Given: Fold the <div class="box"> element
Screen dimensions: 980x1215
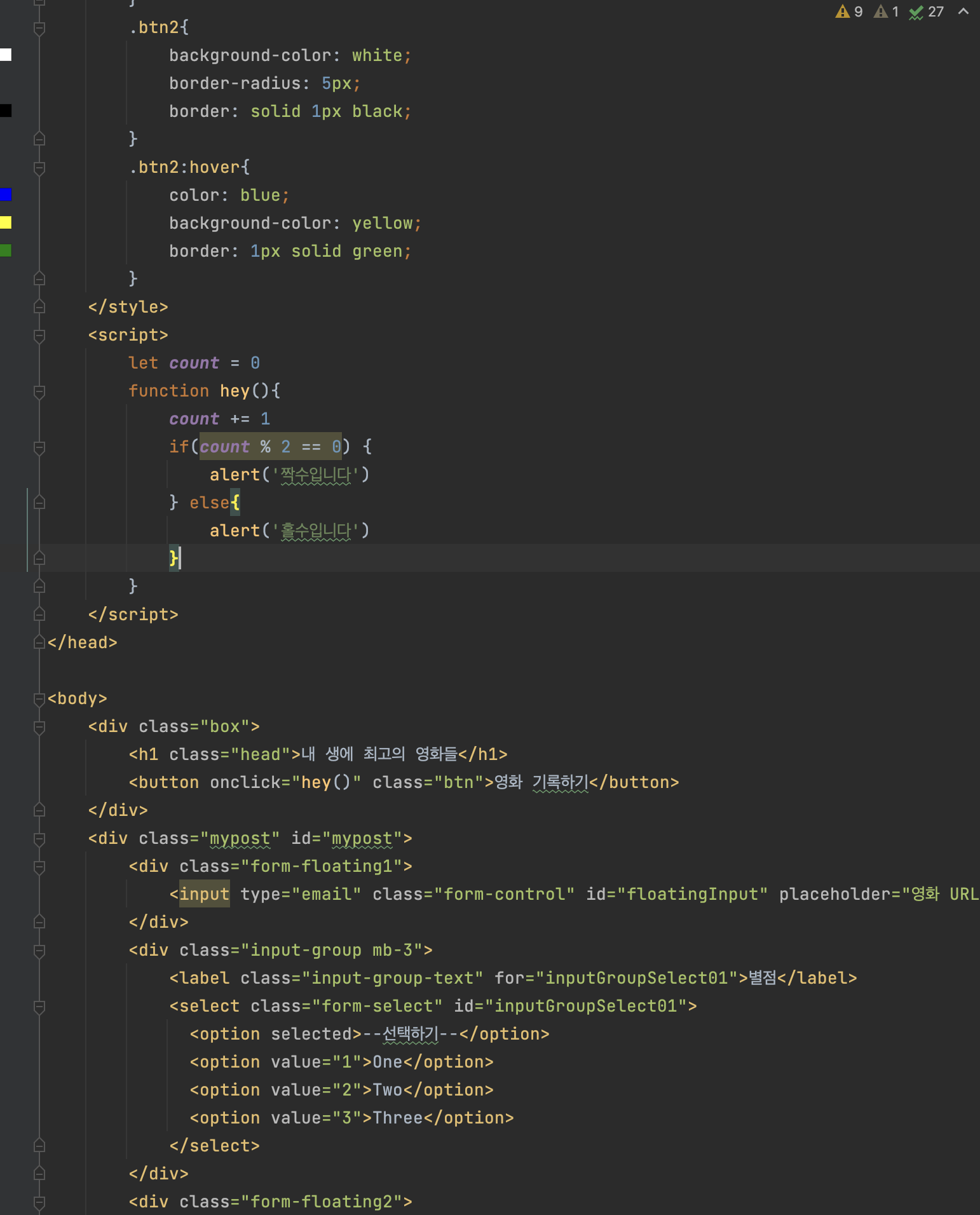Looking at the screenshot, I should coord(39,727).
